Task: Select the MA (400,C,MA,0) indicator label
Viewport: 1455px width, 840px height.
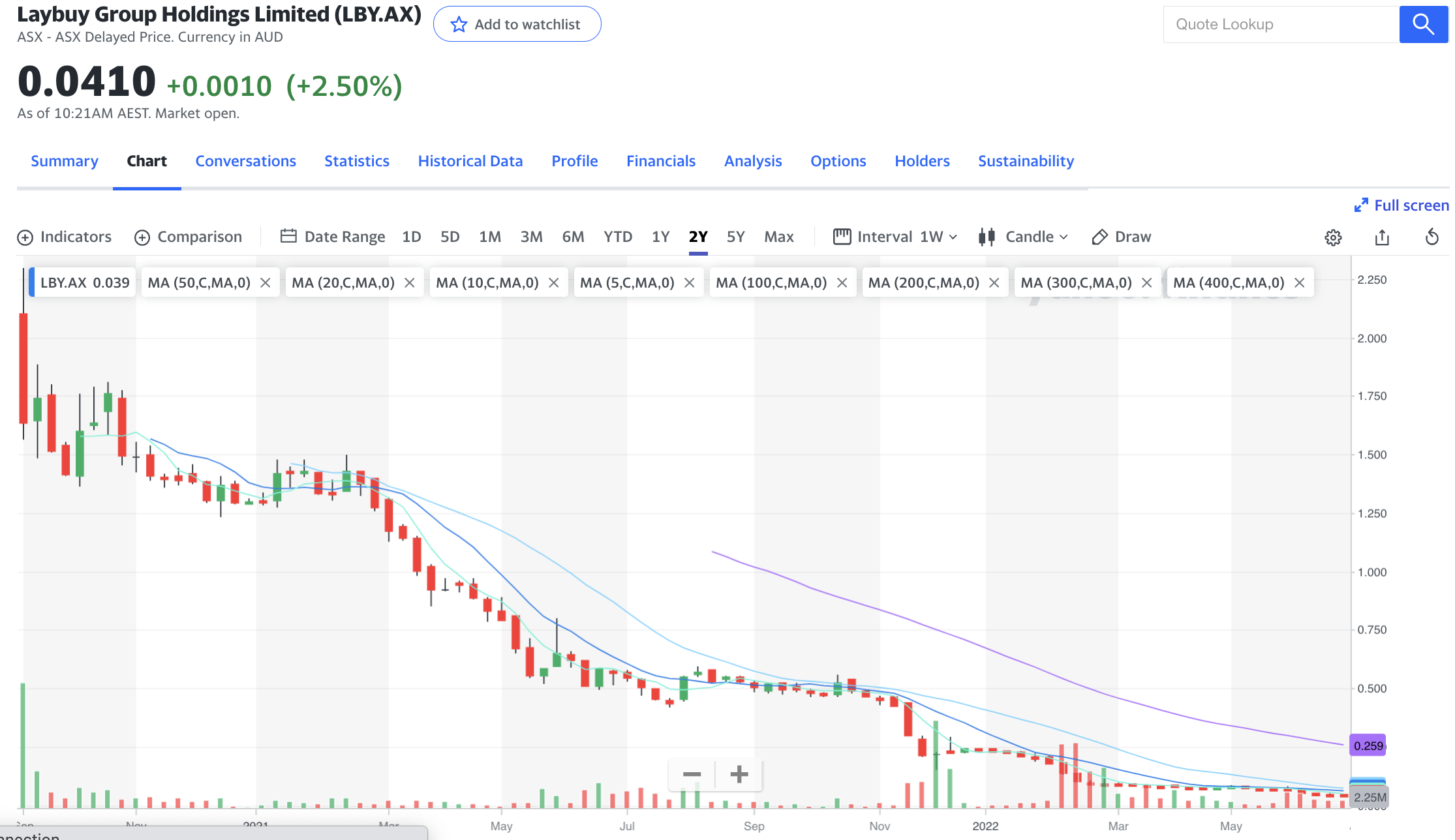Action: coord(1229,282)
